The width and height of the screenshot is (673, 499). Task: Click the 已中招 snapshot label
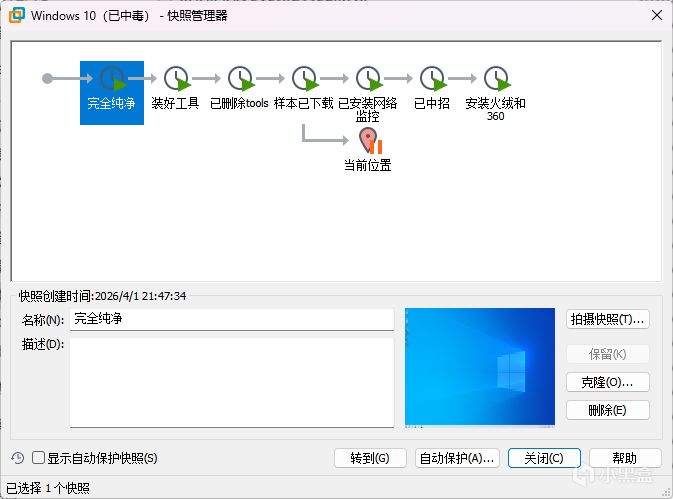coord(432,103)
